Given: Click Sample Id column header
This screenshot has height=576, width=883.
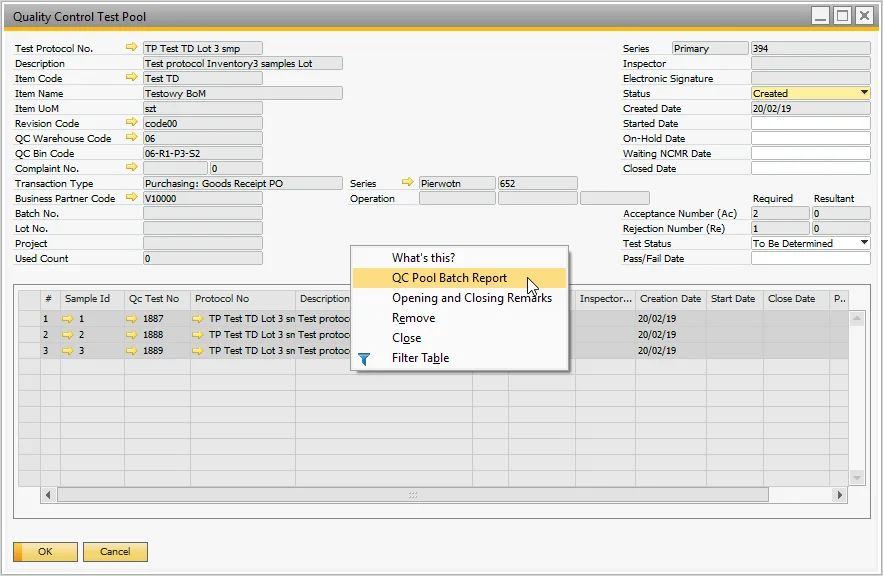Looking at the screenshot, I should [92, 299].
